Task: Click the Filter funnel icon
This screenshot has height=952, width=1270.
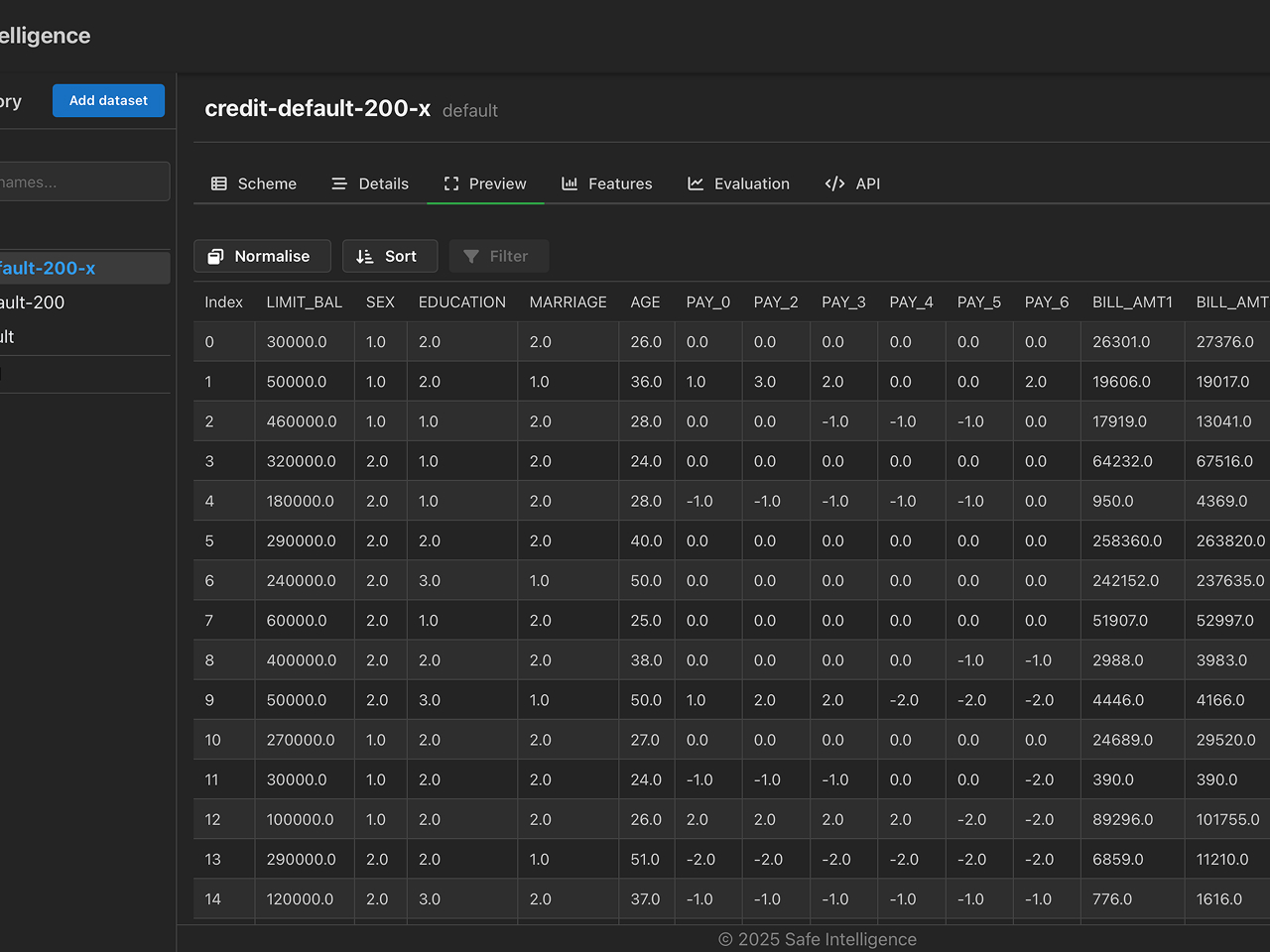Action: point(472,256)
